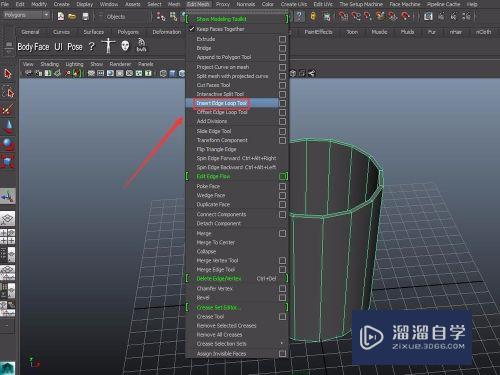Click the question mark status line icon
This screenshot has width=500, height=375.
click(x=299, y=16)
